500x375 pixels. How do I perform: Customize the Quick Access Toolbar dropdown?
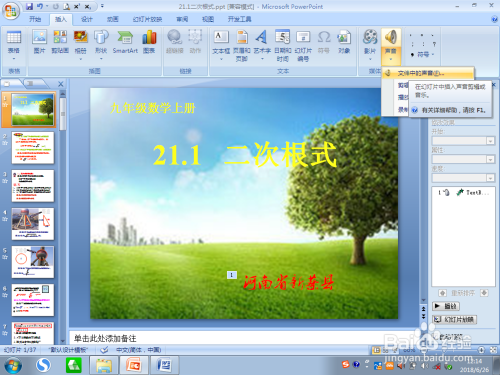pyautogui.click(x=102, y=6)
